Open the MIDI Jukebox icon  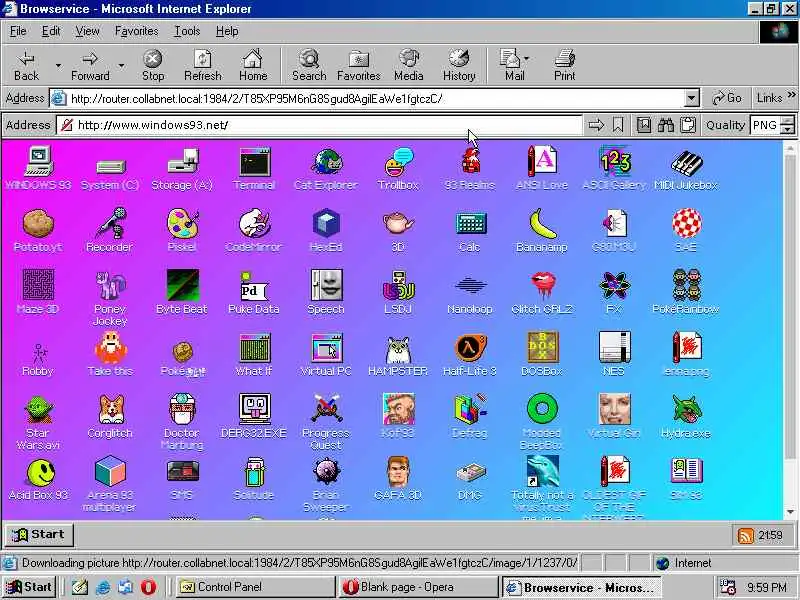coord(686,168)
